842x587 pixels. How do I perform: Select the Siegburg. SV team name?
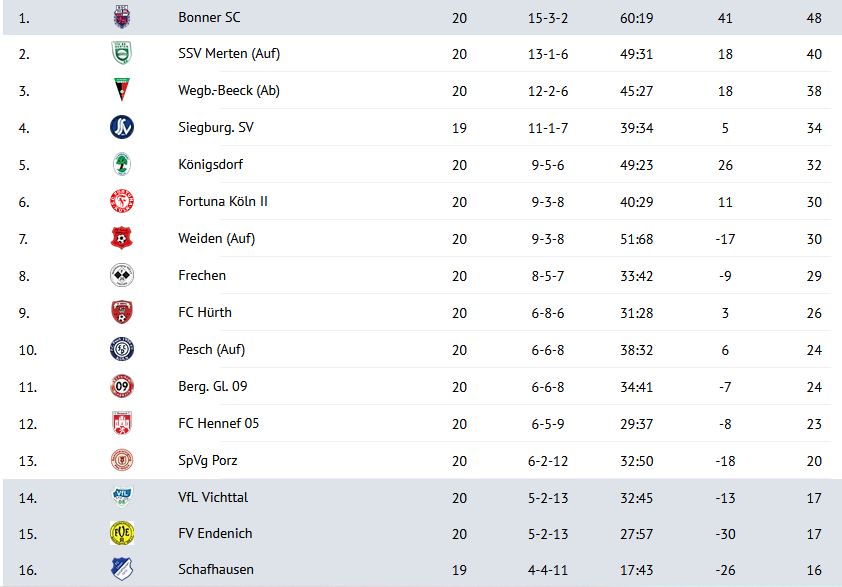tap(215, 127)
